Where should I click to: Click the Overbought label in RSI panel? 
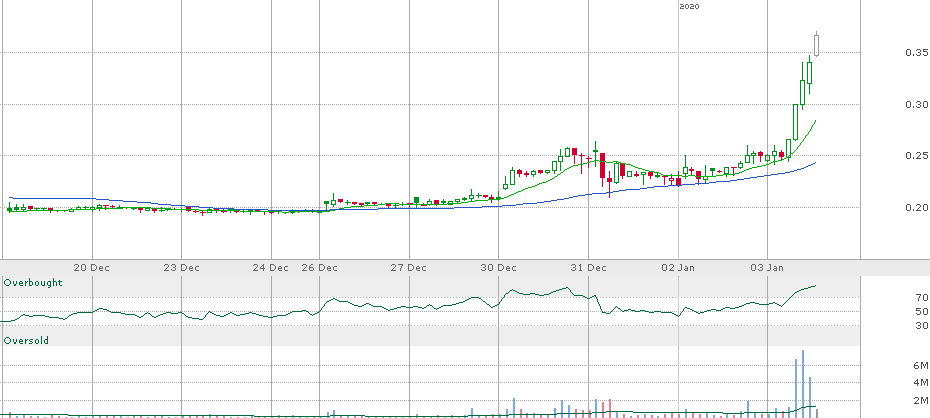coord(33,283)
